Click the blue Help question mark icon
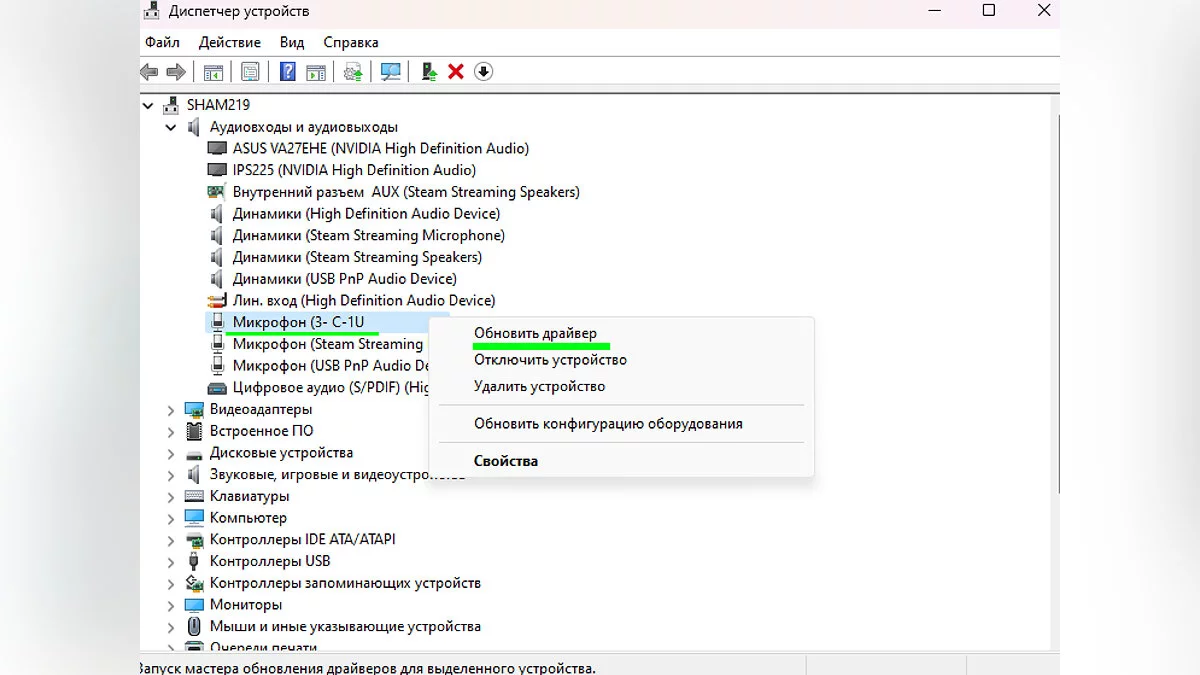This screenshot has height=675, width=1200. pyautogui.click(x=288, y=72)
